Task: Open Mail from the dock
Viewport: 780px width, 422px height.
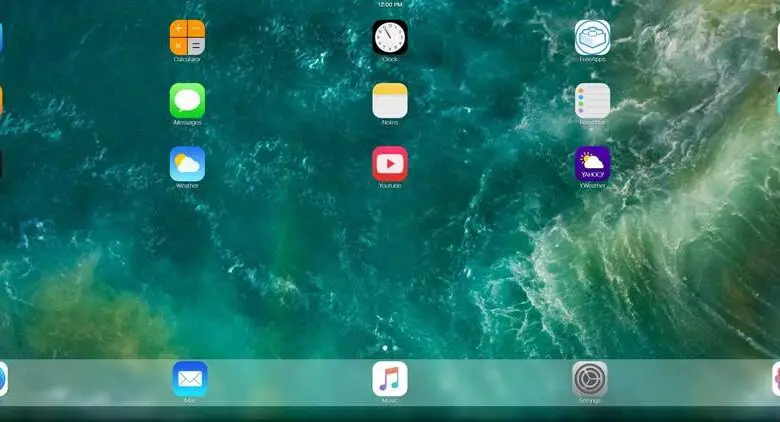Action: 190,379
